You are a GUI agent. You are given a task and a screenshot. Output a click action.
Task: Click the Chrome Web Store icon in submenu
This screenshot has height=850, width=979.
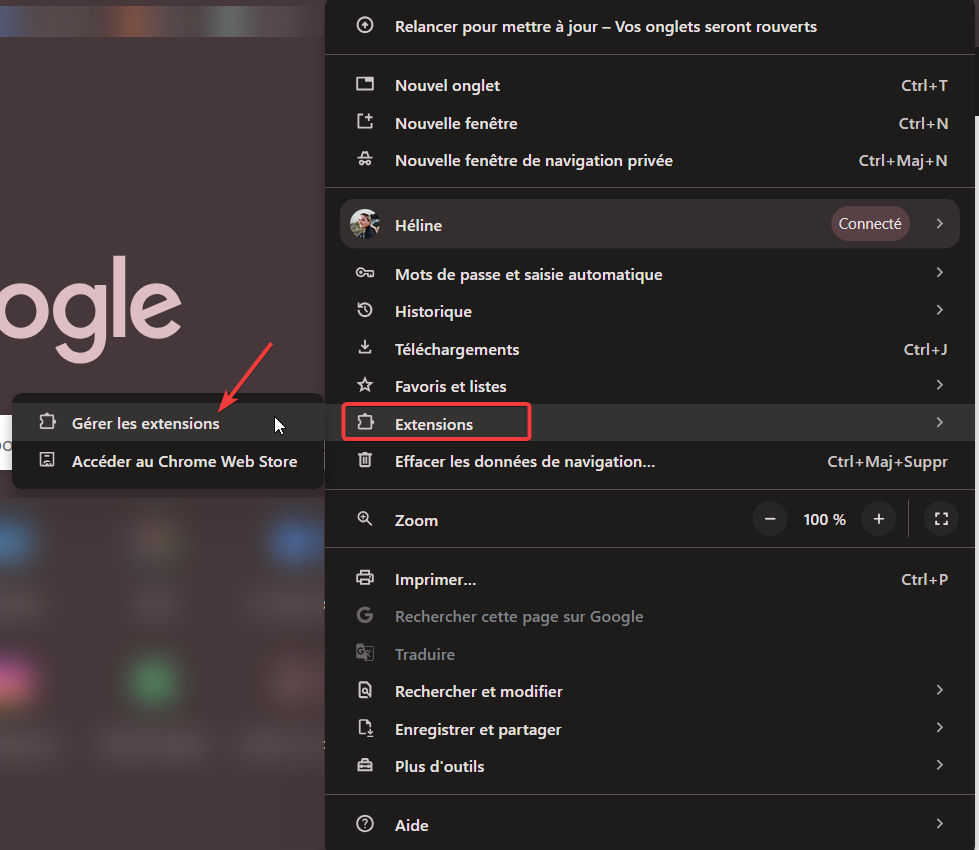pyautogui.click(x=47, y=460)
